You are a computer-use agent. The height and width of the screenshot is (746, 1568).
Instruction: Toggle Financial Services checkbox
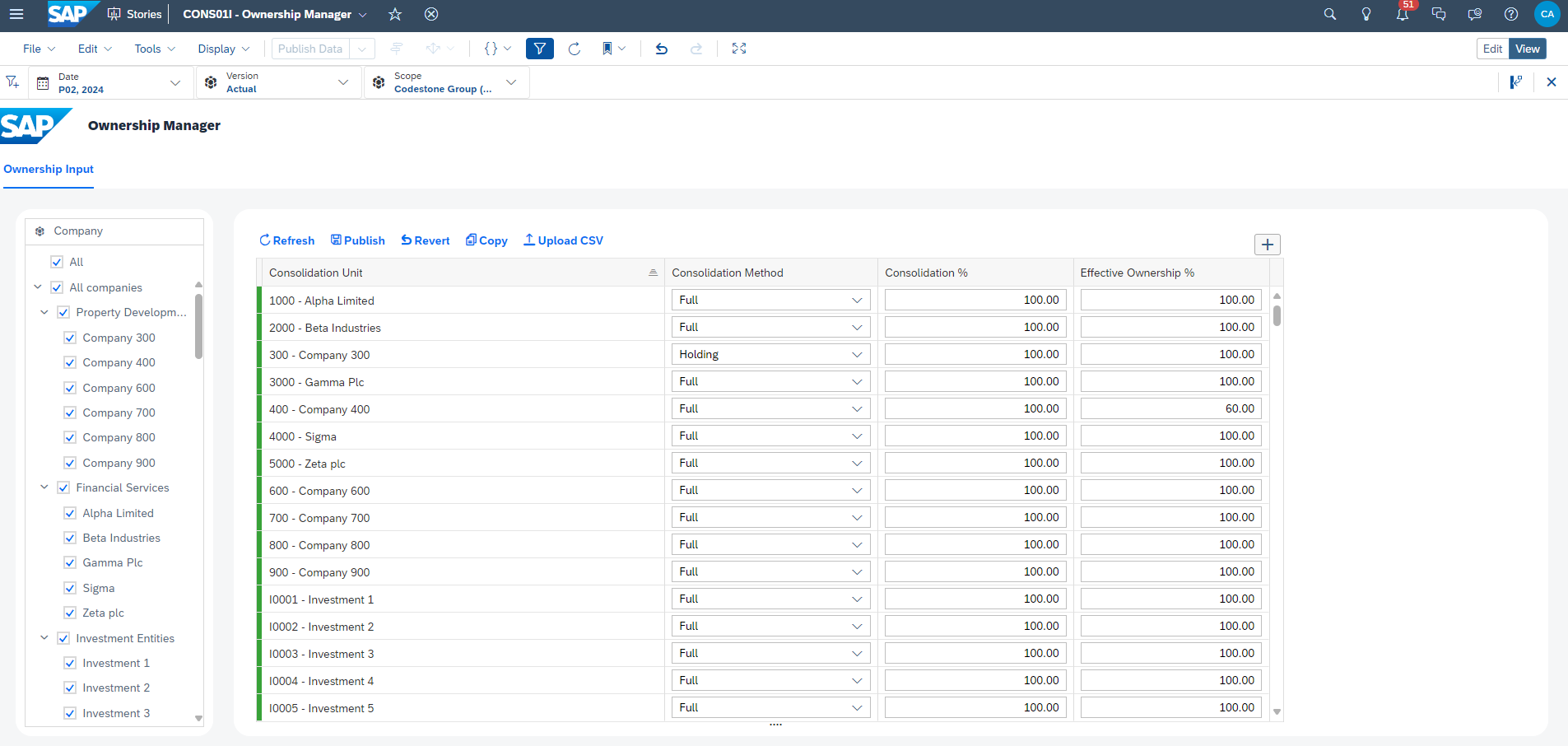point(63,487)
